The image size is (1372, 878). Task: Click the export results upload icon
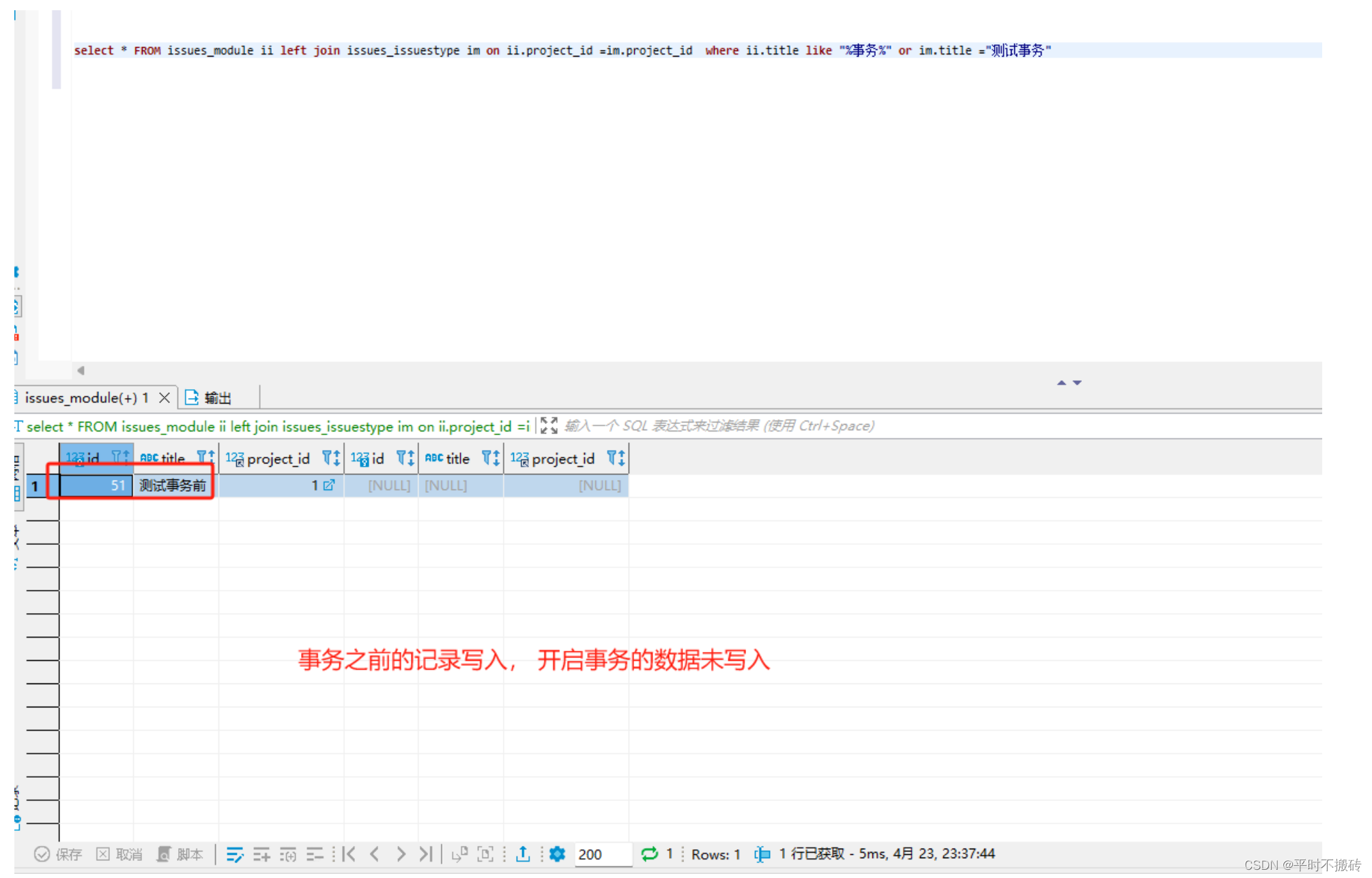click(523, 853)
